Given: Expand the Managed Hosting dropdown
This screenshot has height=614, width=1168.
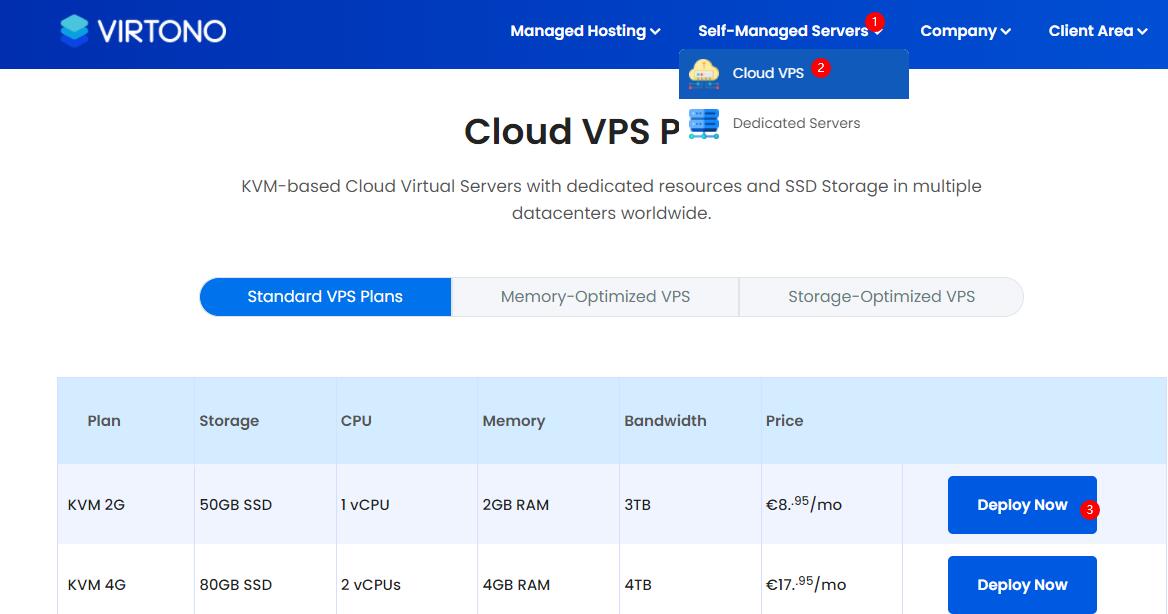Looking at the screenshot, I should click(585, 31).
